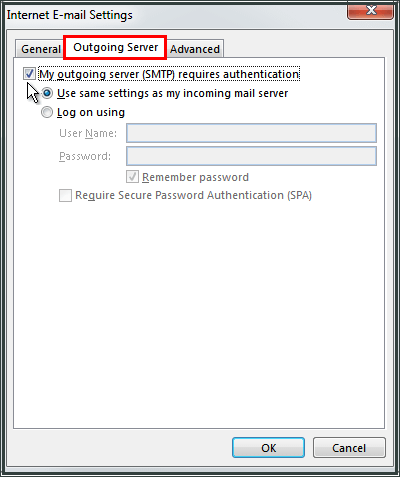Focus the User Name input field
The image size is (400, 477).
pos(251,133)
